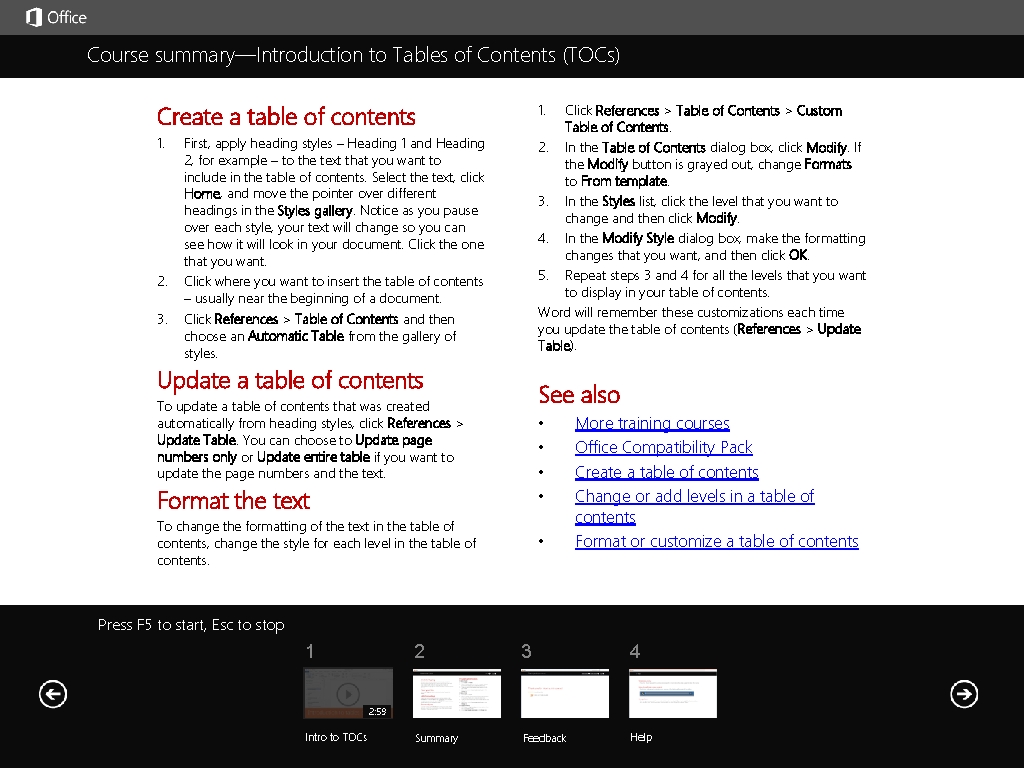Click the Office logo icon
Viewport: 1024px width, 768px height.
(x=33, y=18)
